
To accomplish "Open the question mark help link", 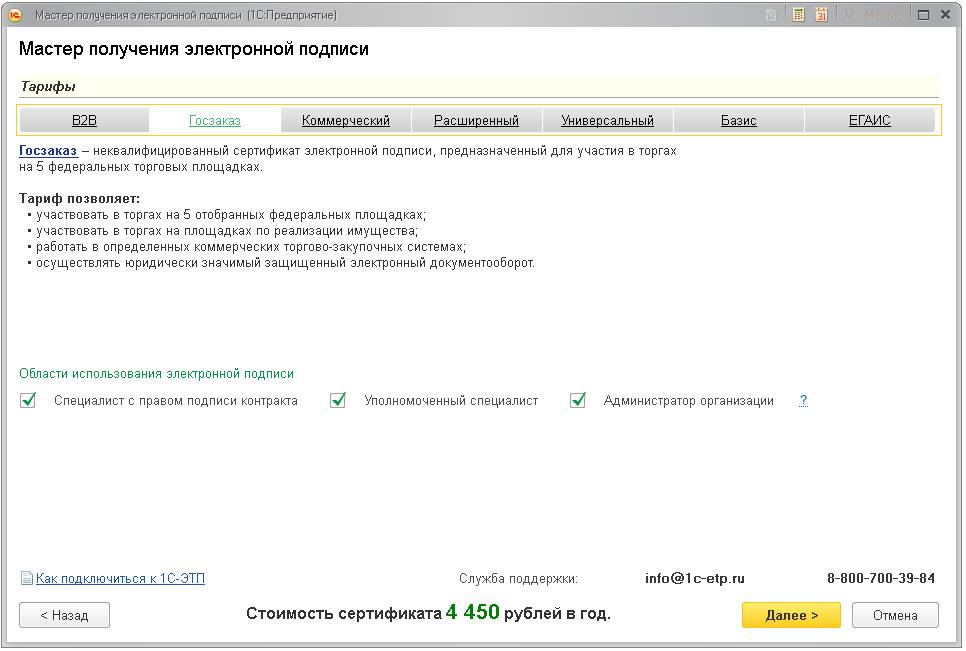I will coord(803,400).
